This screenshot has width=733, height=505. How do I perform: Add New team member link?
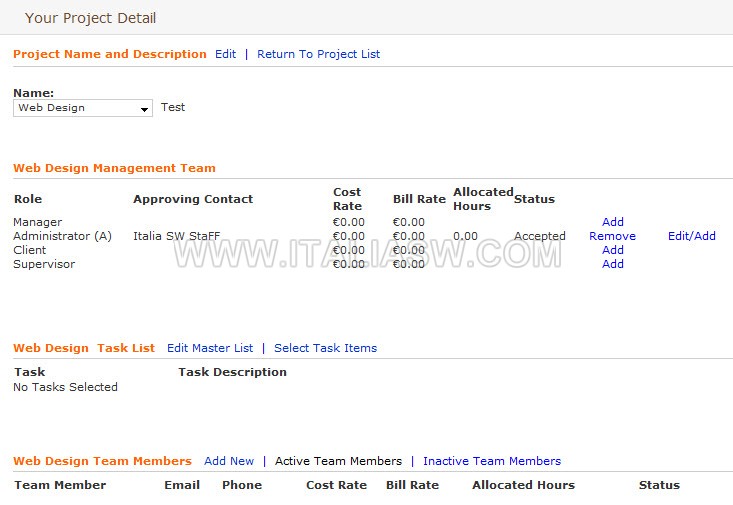point(229,461)
